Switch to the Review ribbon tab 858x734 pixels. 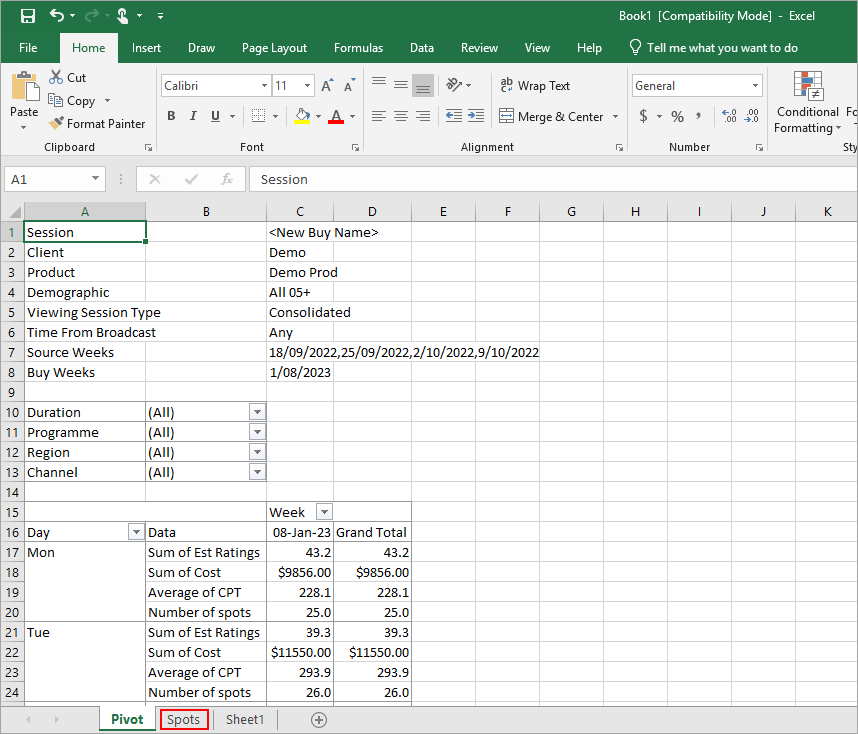(479, 48)
